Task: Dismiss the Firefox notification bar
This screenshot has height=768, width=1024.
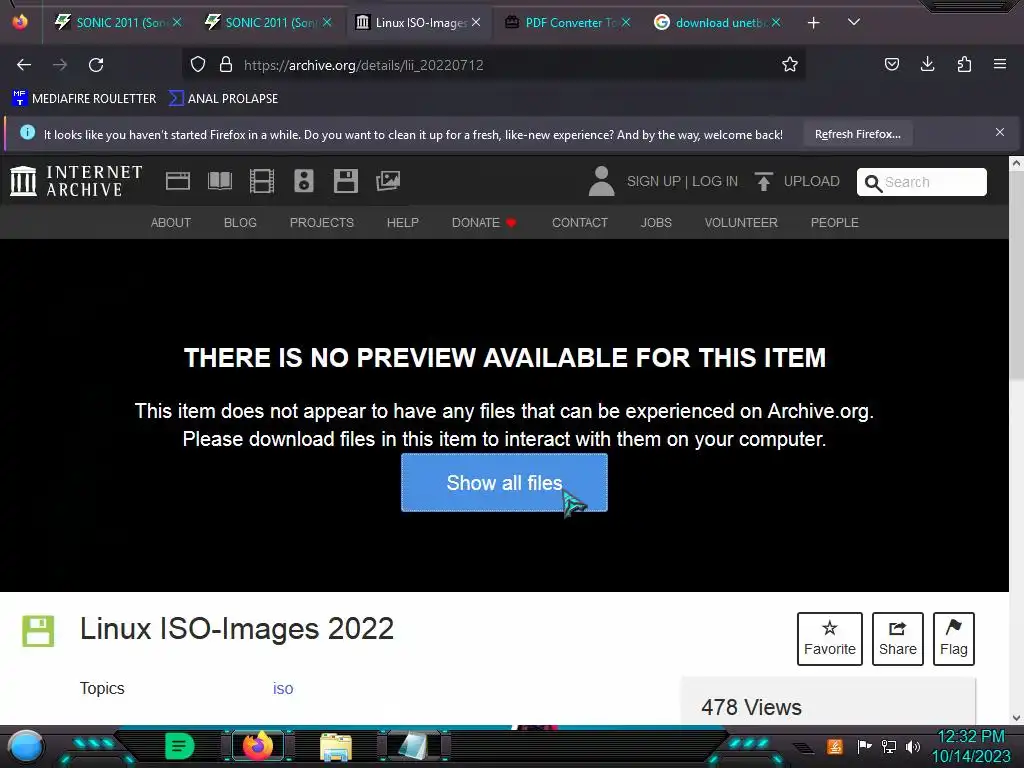Action: pyautogui.click(x=1000, y=133)
